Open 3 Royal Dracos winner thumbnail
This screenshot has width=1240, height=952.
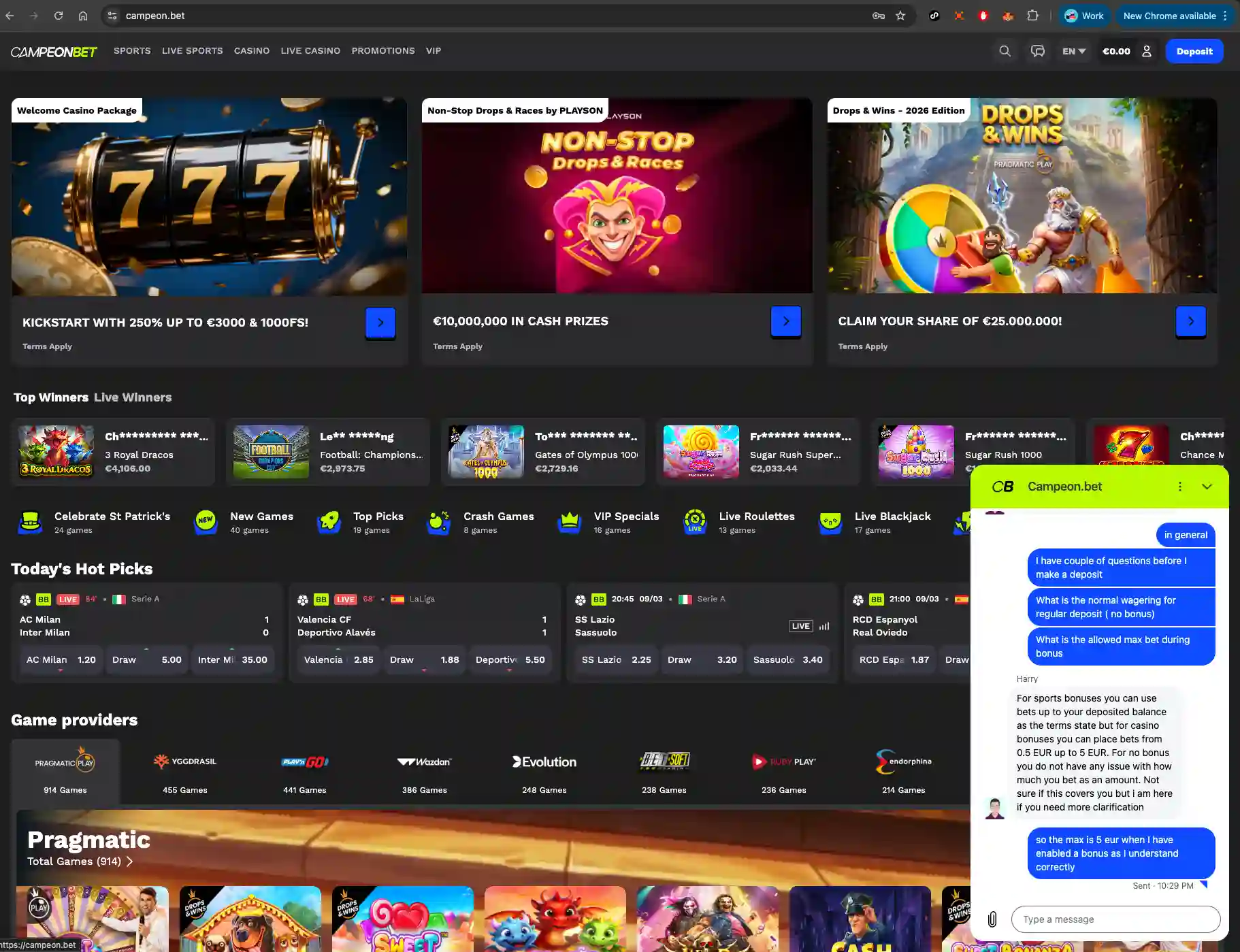(x=56, y=452)
